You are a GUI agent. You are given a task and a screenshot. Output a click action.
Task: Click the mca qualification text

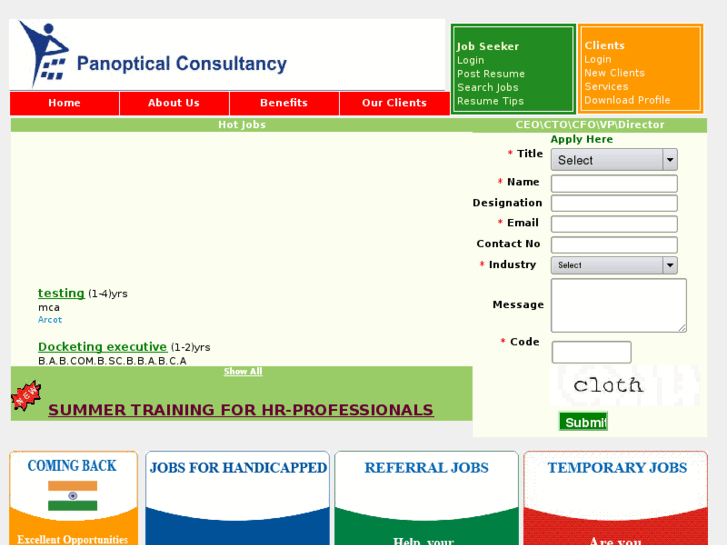click(49, 308)
